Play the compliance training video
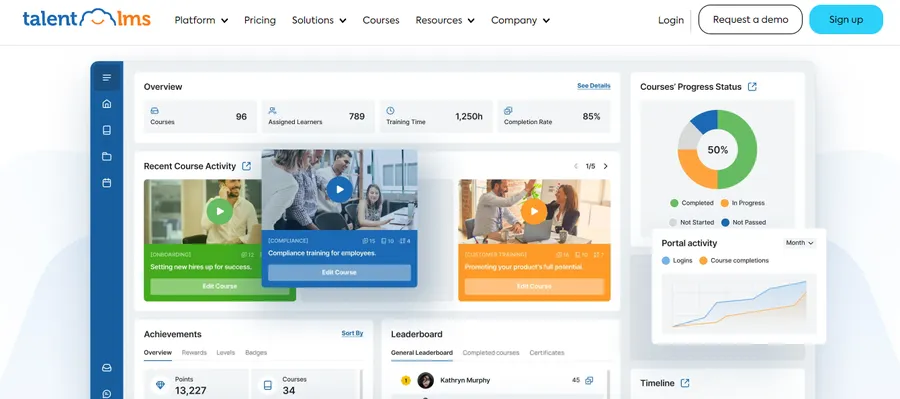 (340, 189)
